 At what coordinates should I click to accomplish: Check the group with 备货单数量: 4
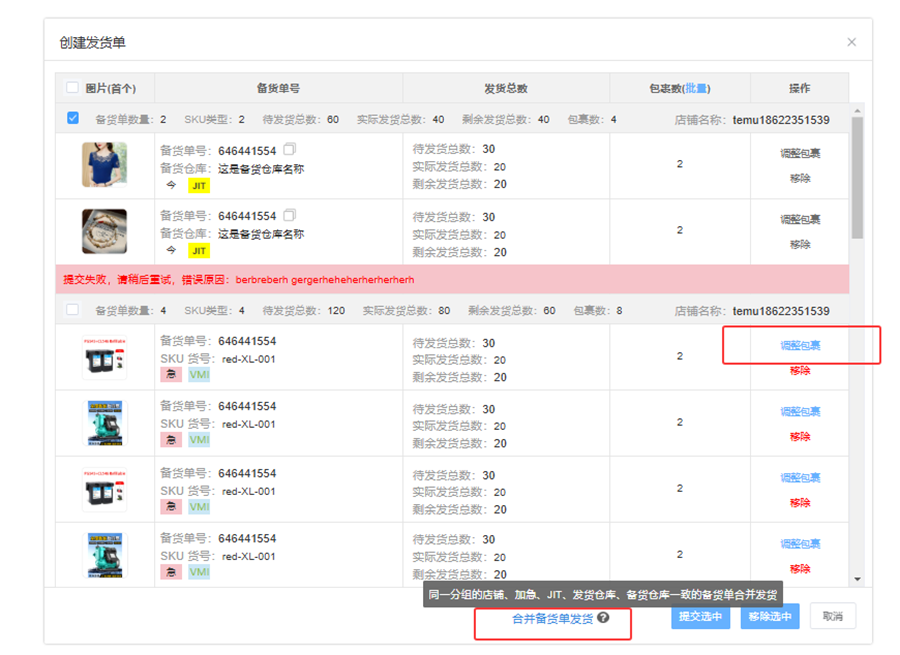pos(72,309)
